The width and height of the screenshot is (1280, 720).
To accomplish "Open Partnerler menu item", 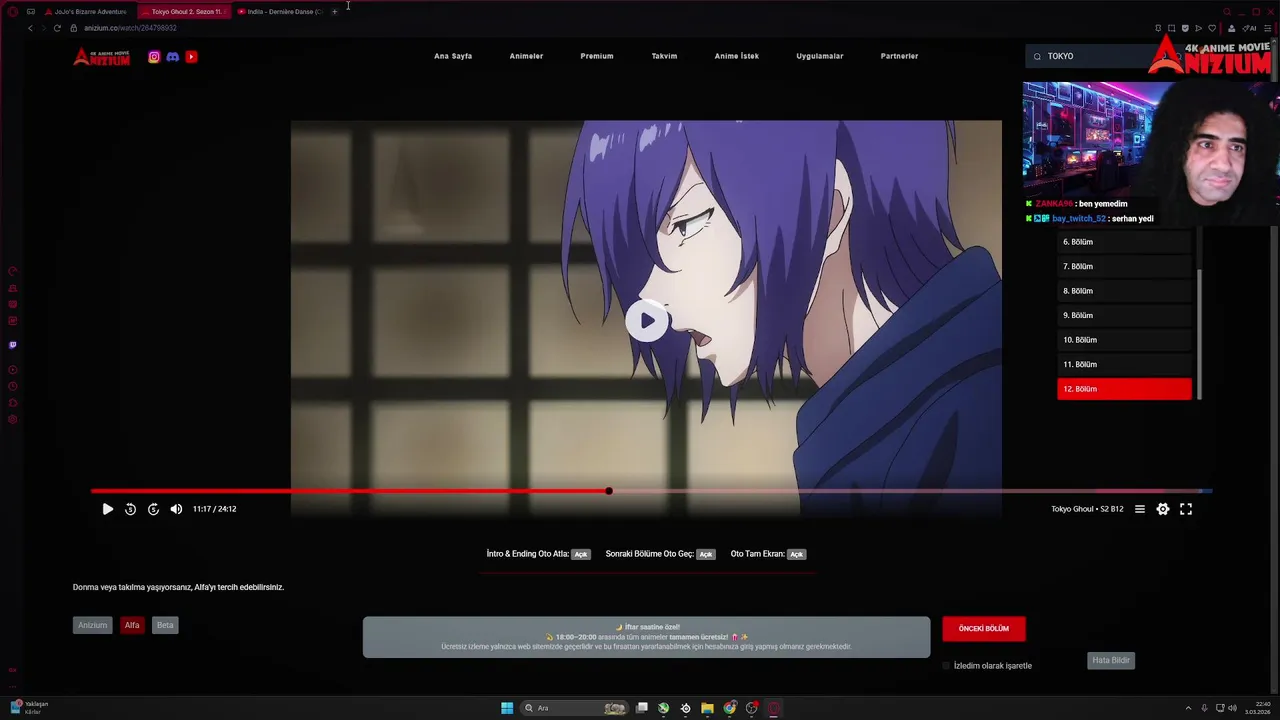I will point(899,56).
